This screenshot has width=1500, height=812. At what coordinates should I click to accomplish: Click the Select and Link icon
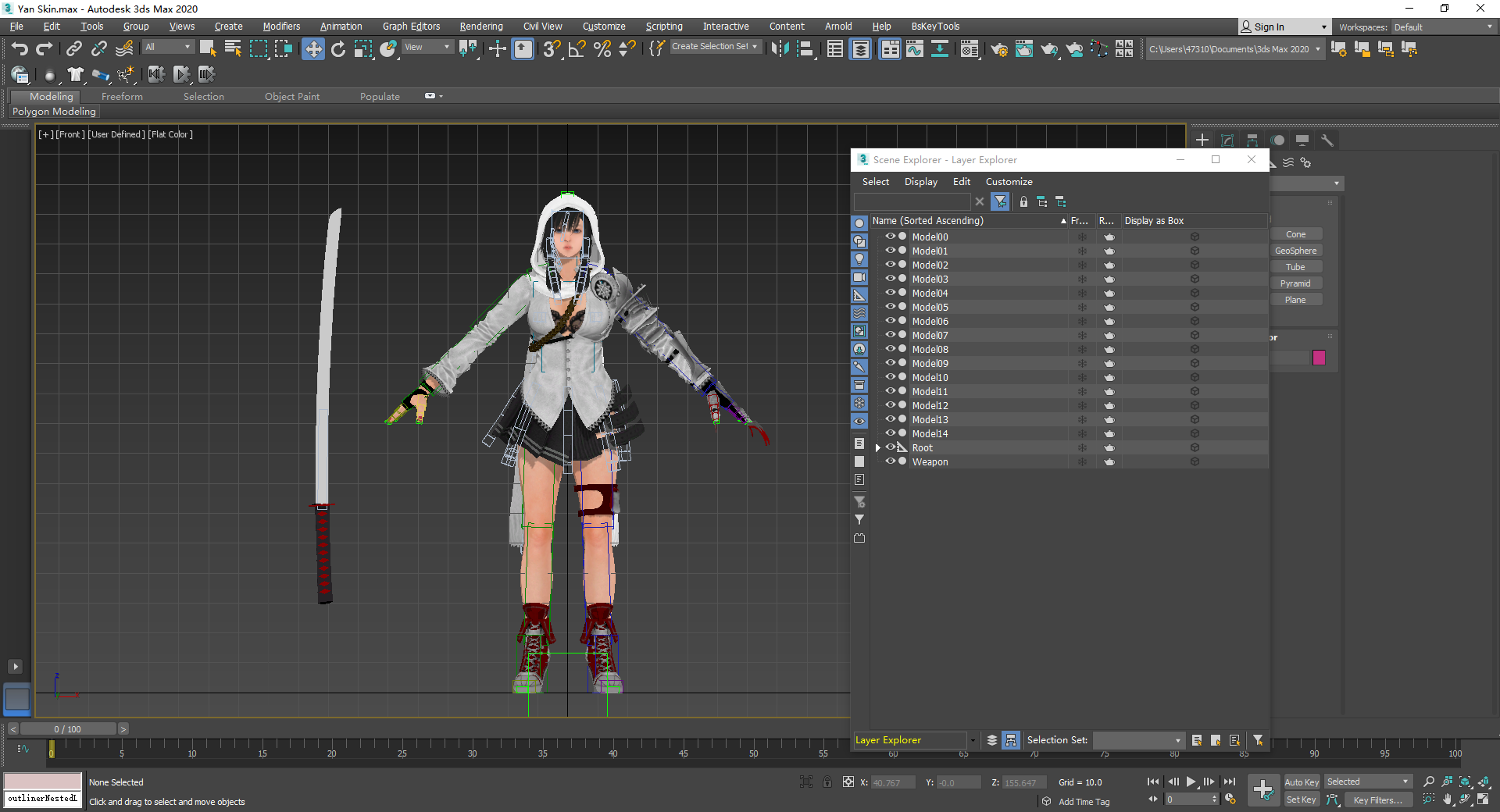73,49
